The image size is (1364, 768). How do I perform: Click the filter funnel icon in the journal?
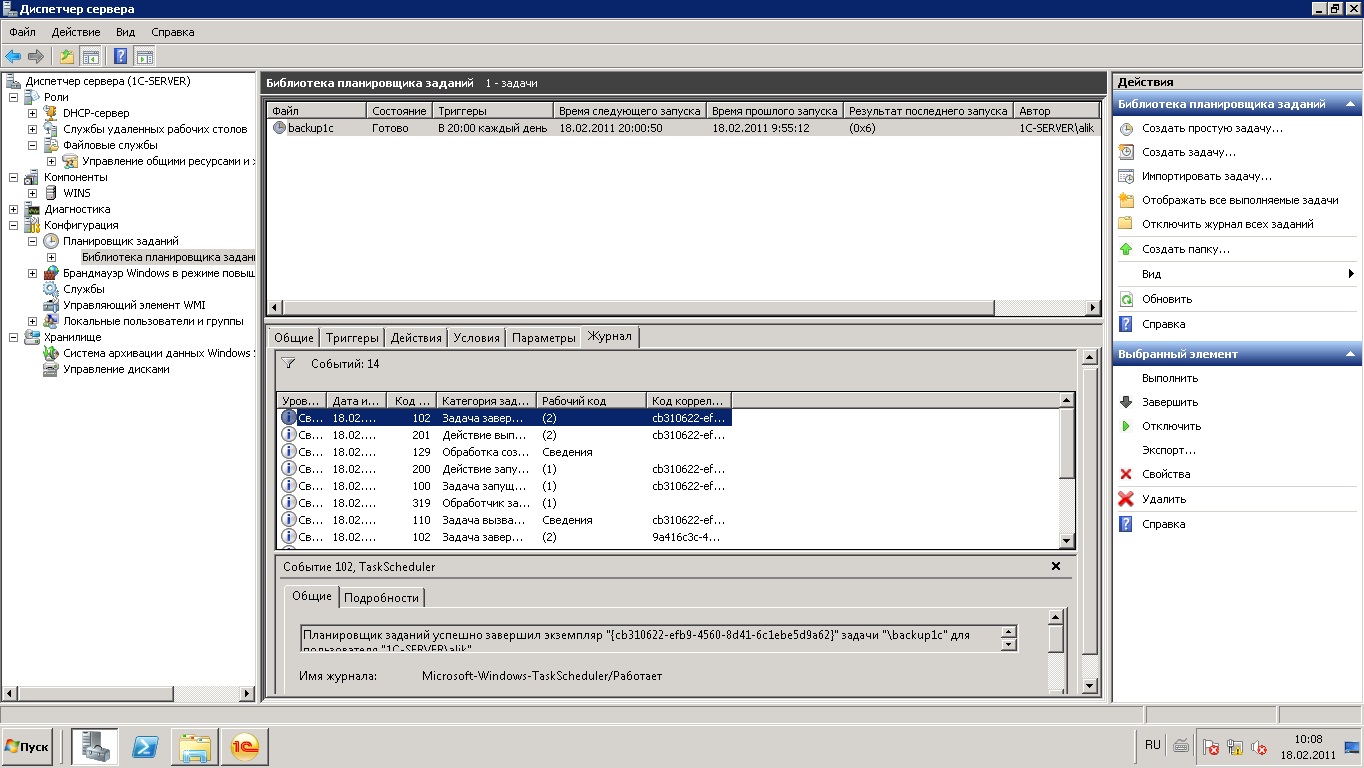click(x=288, y=364)
